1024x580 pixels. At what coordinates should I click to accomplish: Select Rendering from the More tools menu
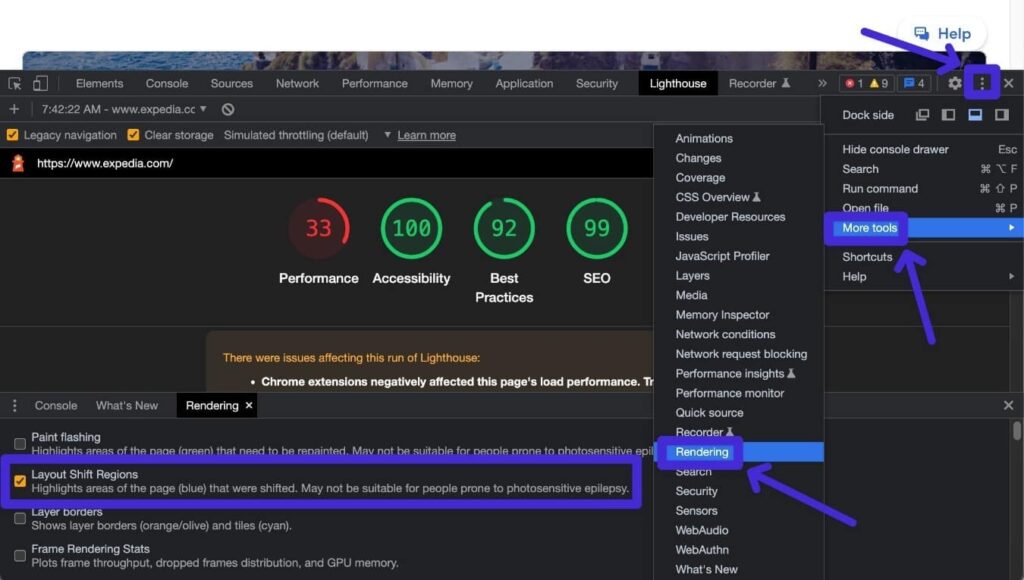tap(700, 452)
